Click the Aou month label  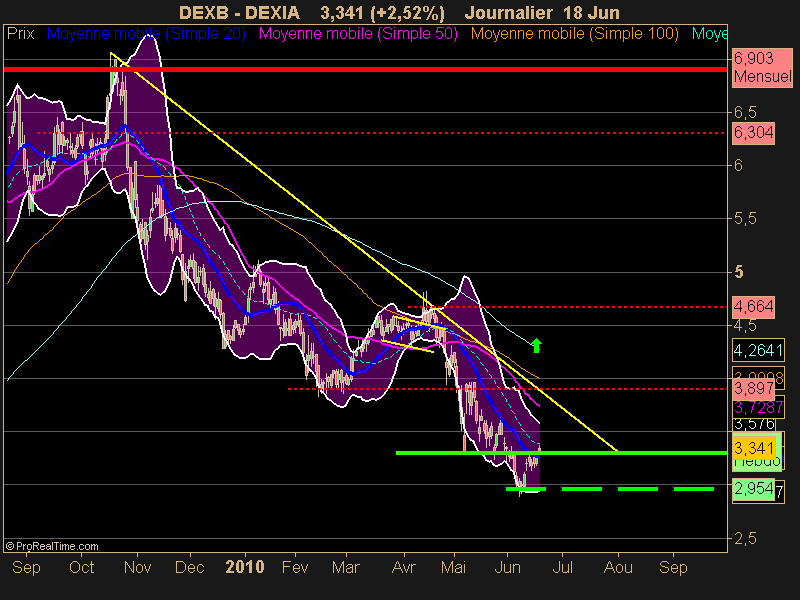coord(618,567)
